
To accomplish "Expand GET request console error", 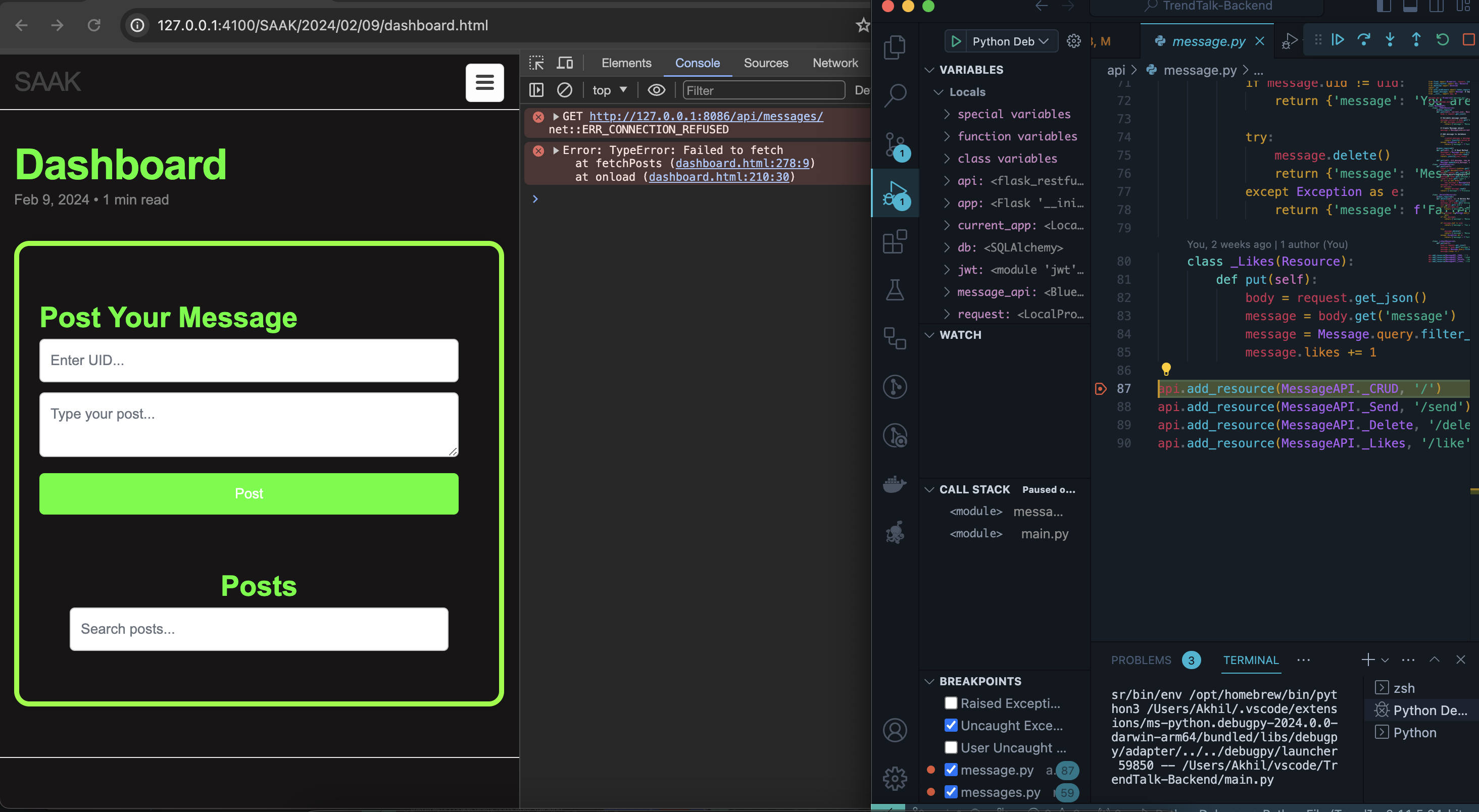I will tap(555, 117).
